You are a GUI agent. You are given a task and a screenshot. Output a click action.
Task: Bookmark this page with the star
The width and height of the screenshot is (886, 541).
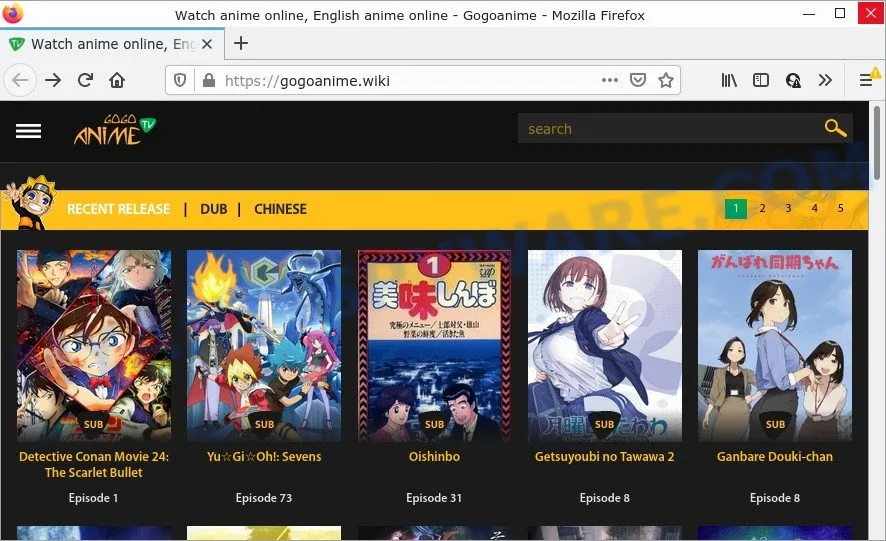point(666,80)
